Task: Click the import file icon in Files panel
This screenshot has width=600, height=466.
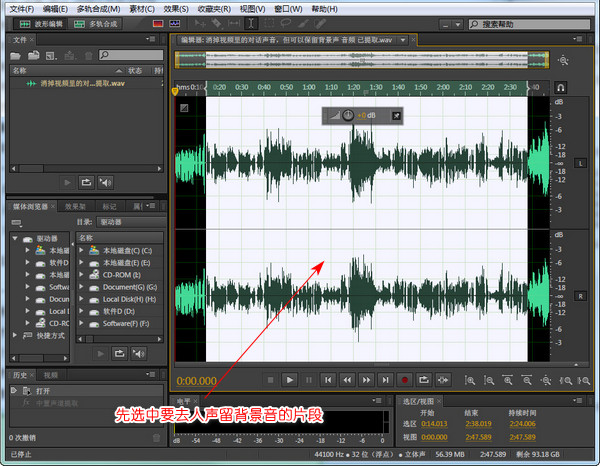Action: (33, 56)
